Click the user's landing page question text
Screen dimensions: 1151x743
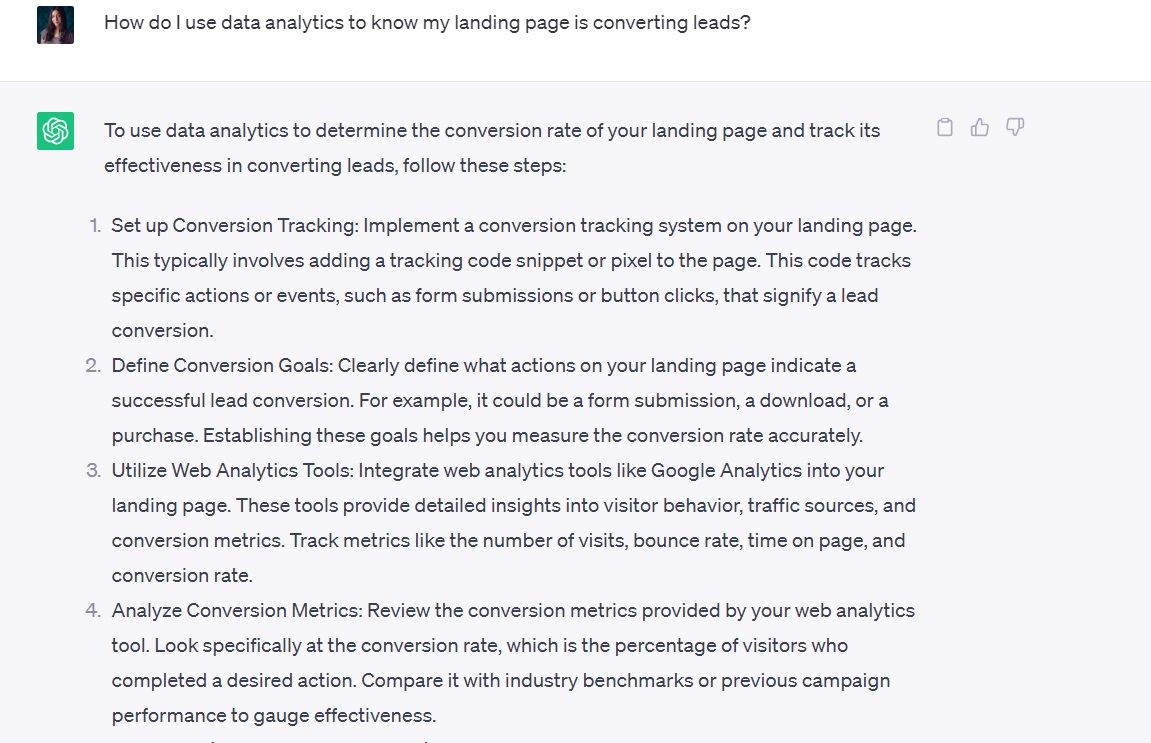coord(427,22)
